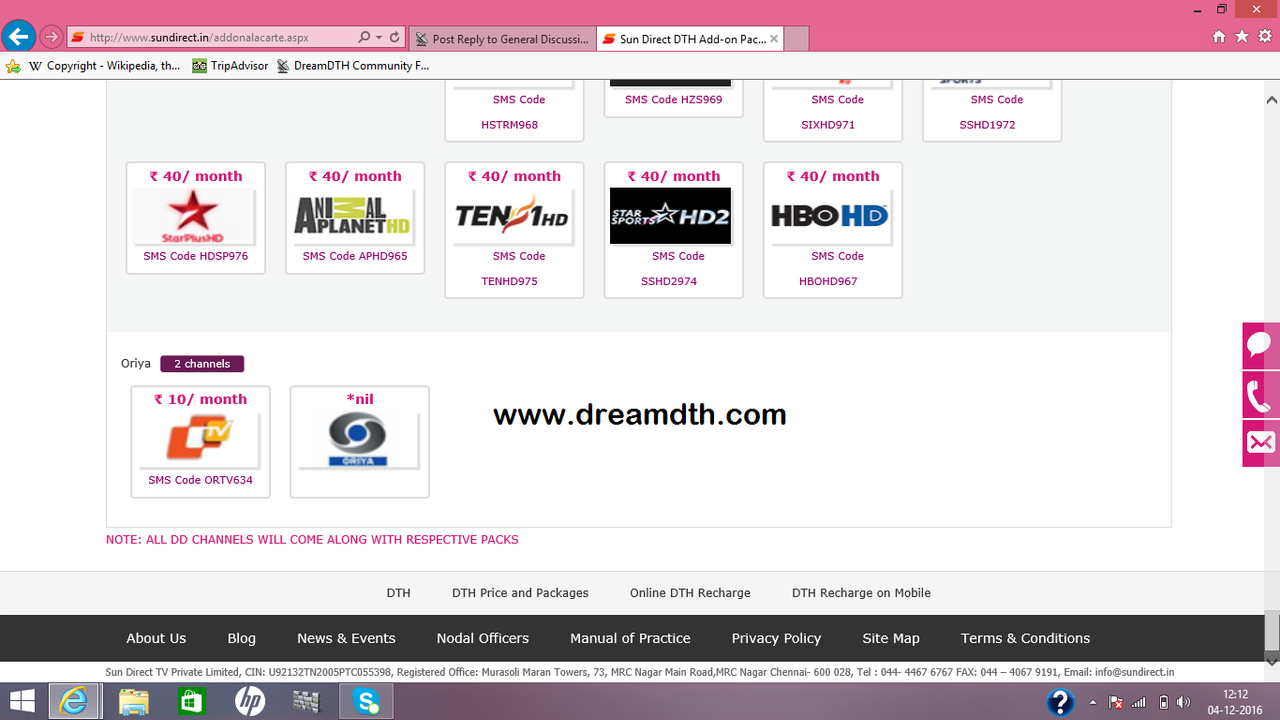
Task: Click the Refresh page icon
Action: [x=394, y=37]
